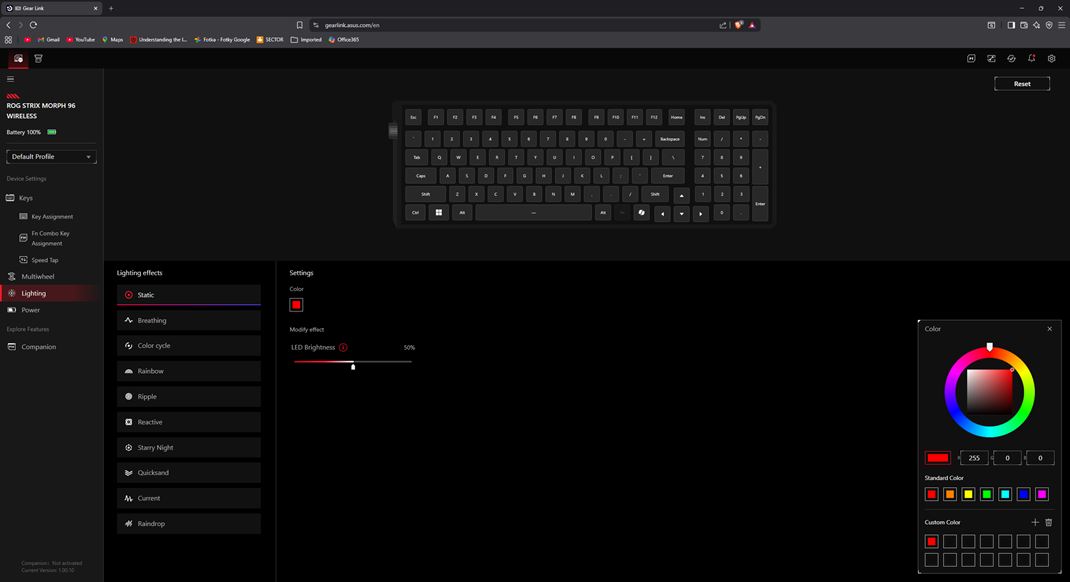Select the Color cycle lighting effect
The width and height of the screenshot is (1070, 582).
[x=188, y=345]
